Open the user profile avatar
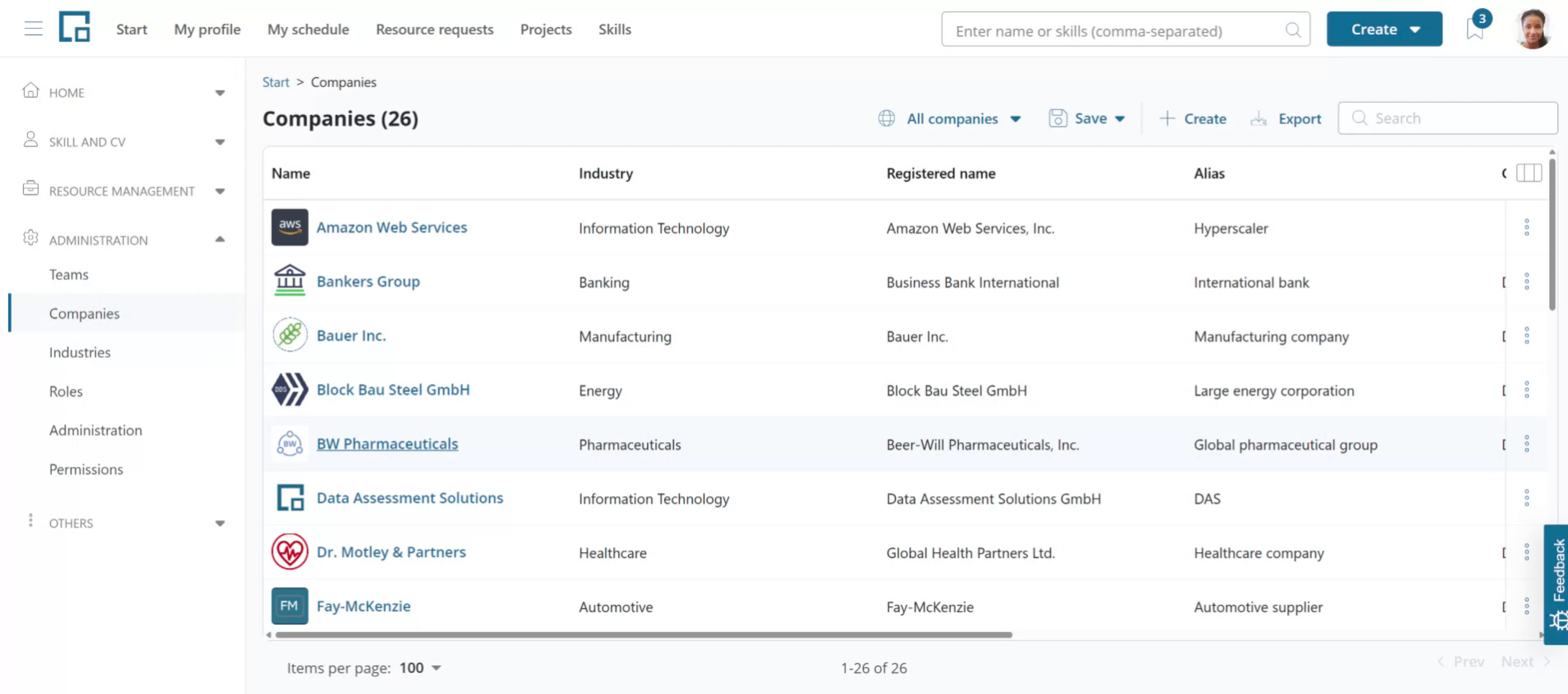Image resolution: width=1568 pixels, height=694 pixels. tap(1533, 29)
